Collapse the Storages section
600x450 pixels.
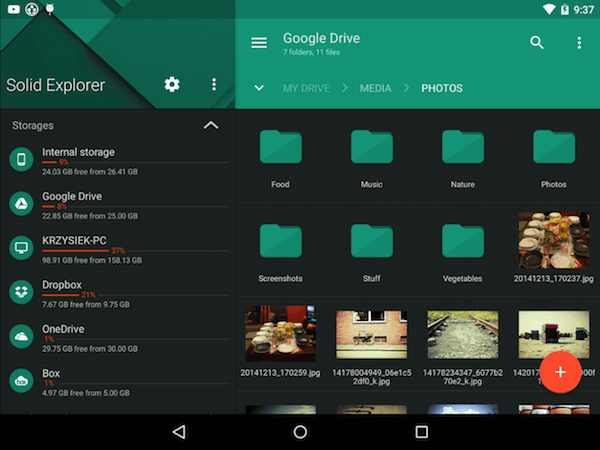point(211,125)
